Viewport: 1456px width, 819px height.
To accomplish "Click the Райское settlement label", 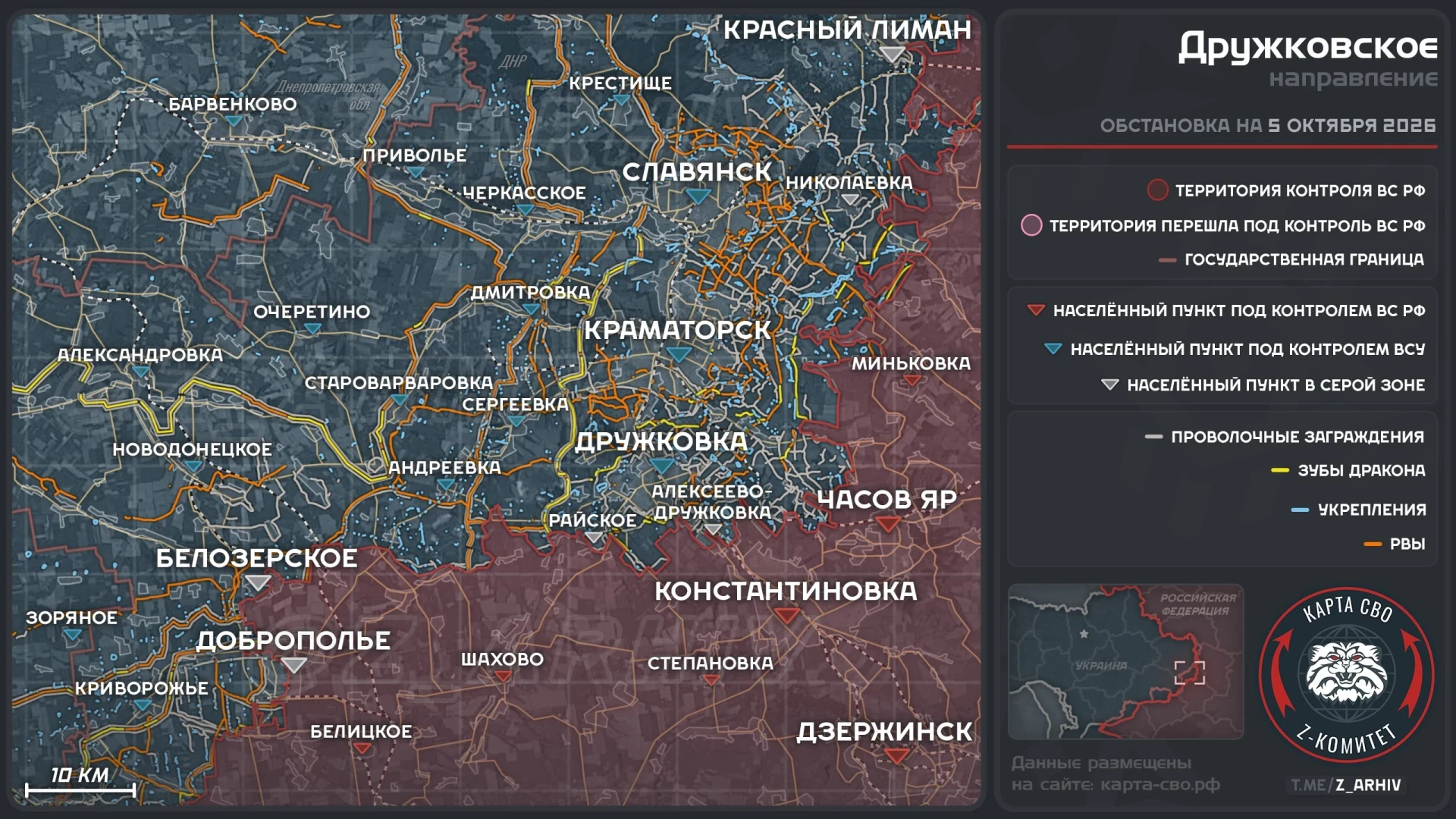I will [x=593, y=520].
